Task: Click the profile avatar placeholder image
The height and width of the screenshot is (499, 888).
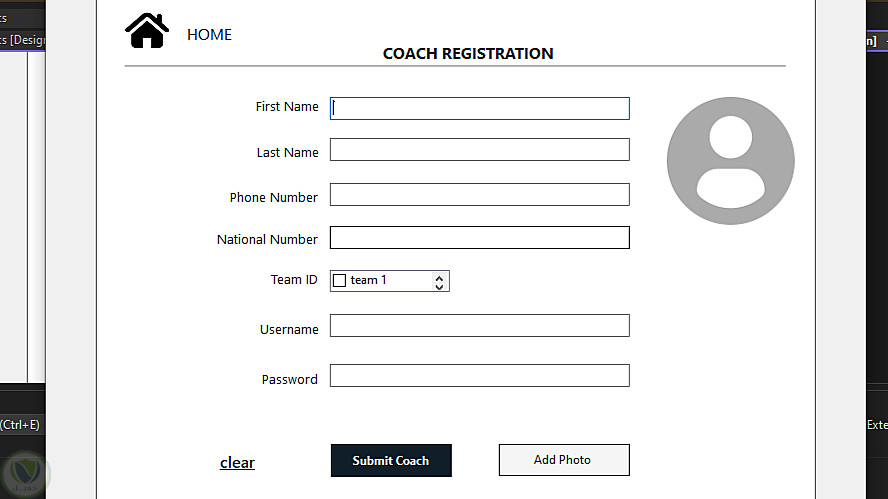Action: tap(730, 161)
